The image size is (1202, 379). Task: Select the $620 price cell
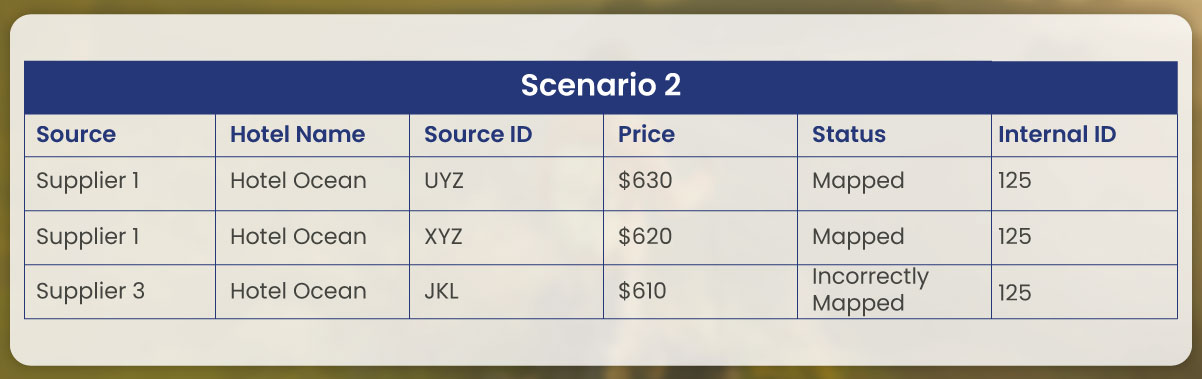(700, 237)
